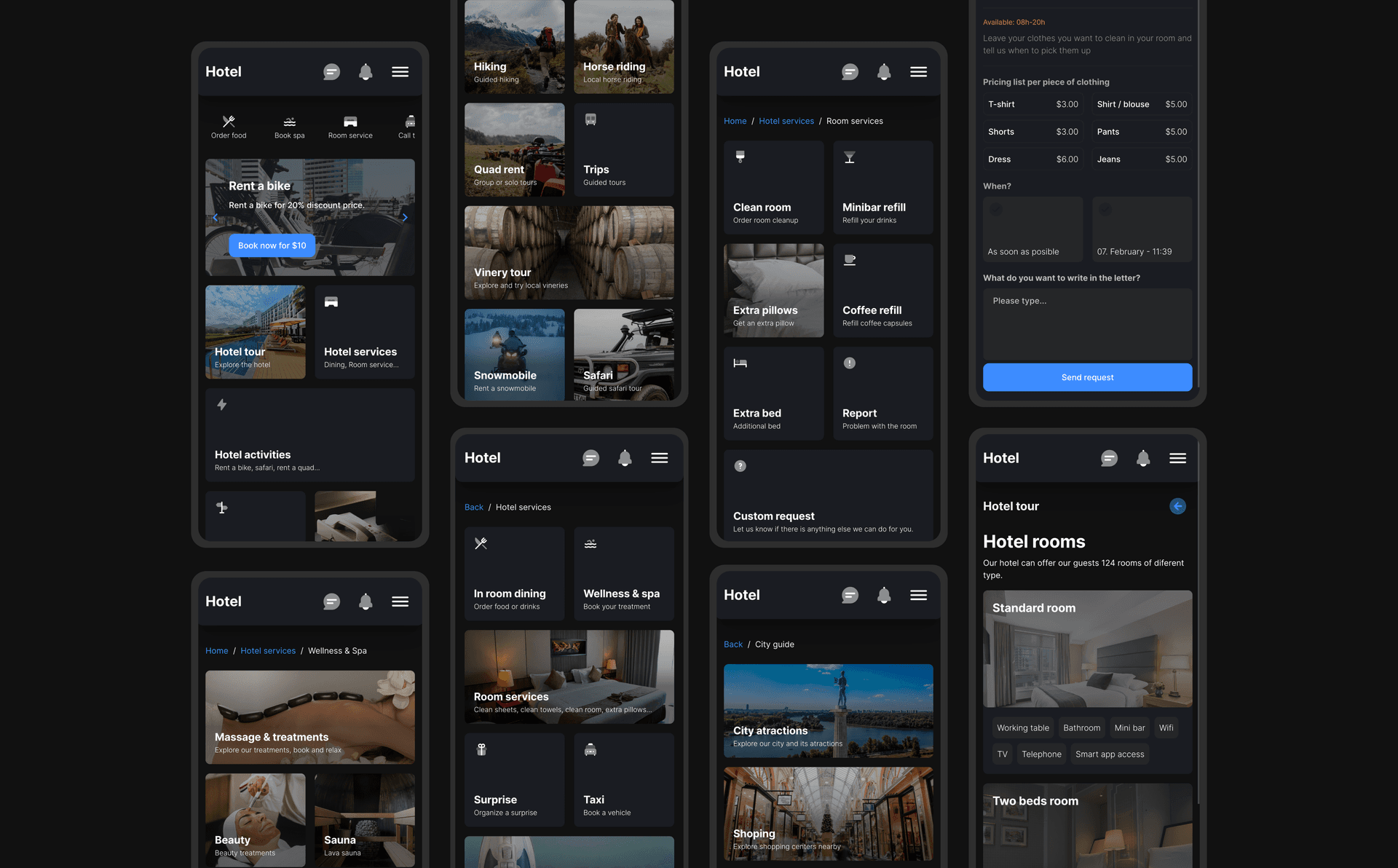Click Back link on City guide screen
The height and width of the screenshot is (868, 1398).
732,644
